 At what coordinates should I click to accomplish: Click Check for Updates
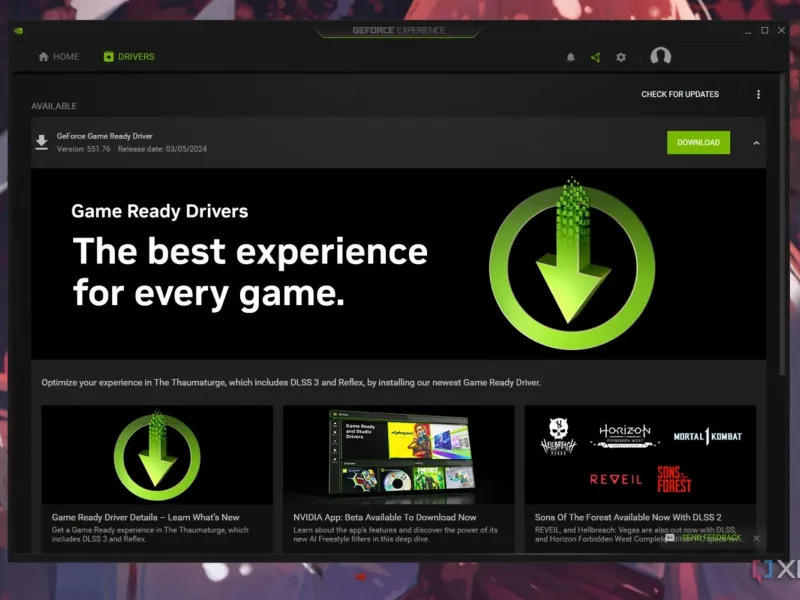click(x=680, y=94)
